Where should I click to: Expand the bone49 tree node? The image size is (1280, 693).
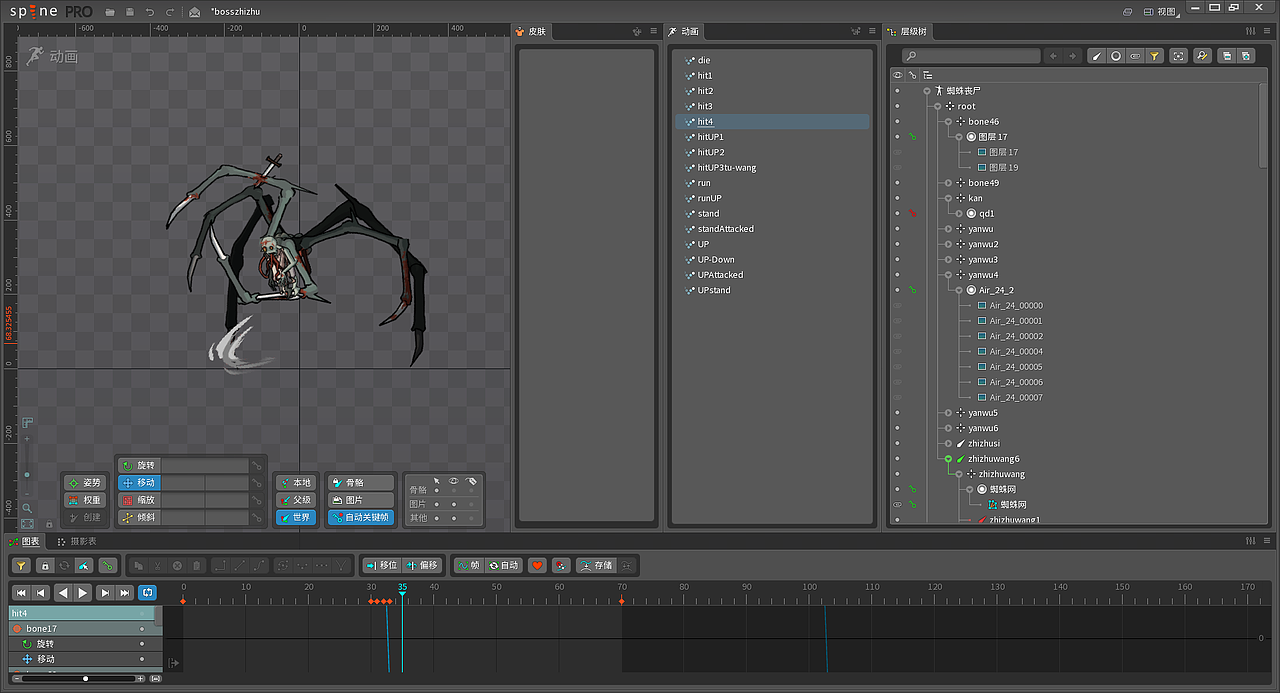click(x=947, y=183)
